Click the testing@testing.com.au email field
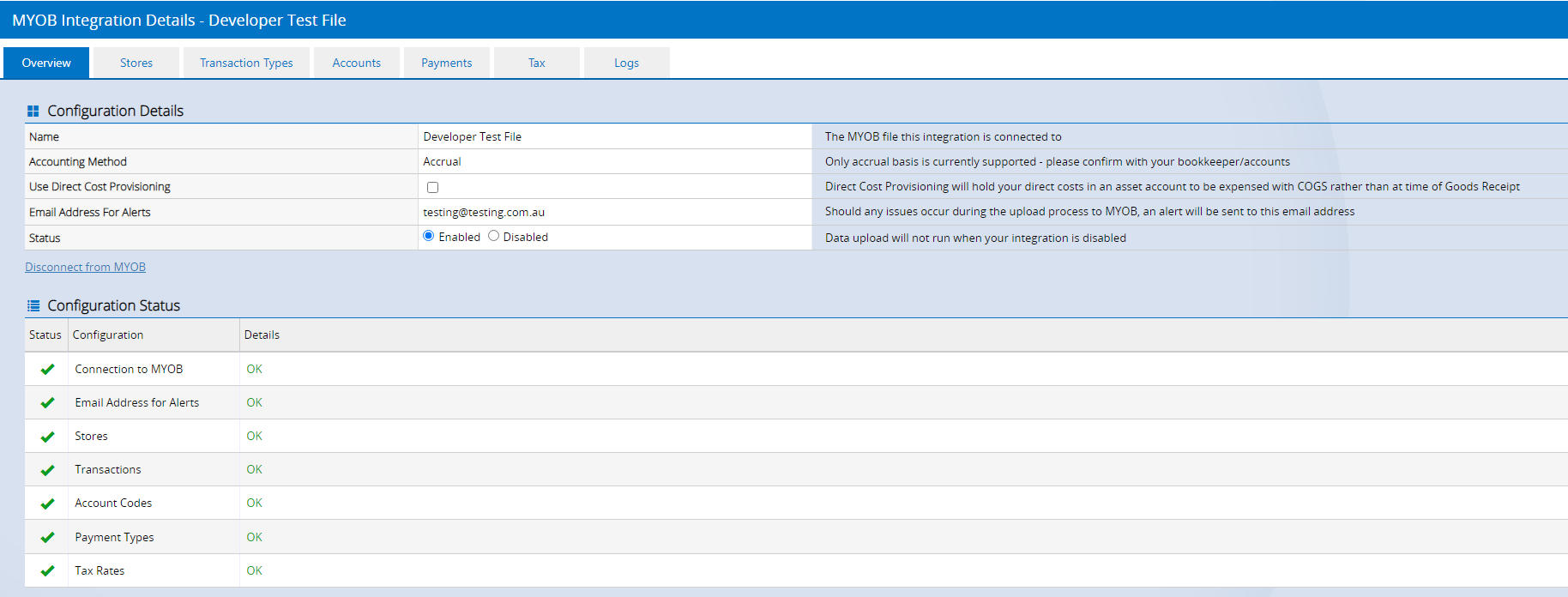The width and height of the screenshot is (1568, 597). click(x=614, y=212)
